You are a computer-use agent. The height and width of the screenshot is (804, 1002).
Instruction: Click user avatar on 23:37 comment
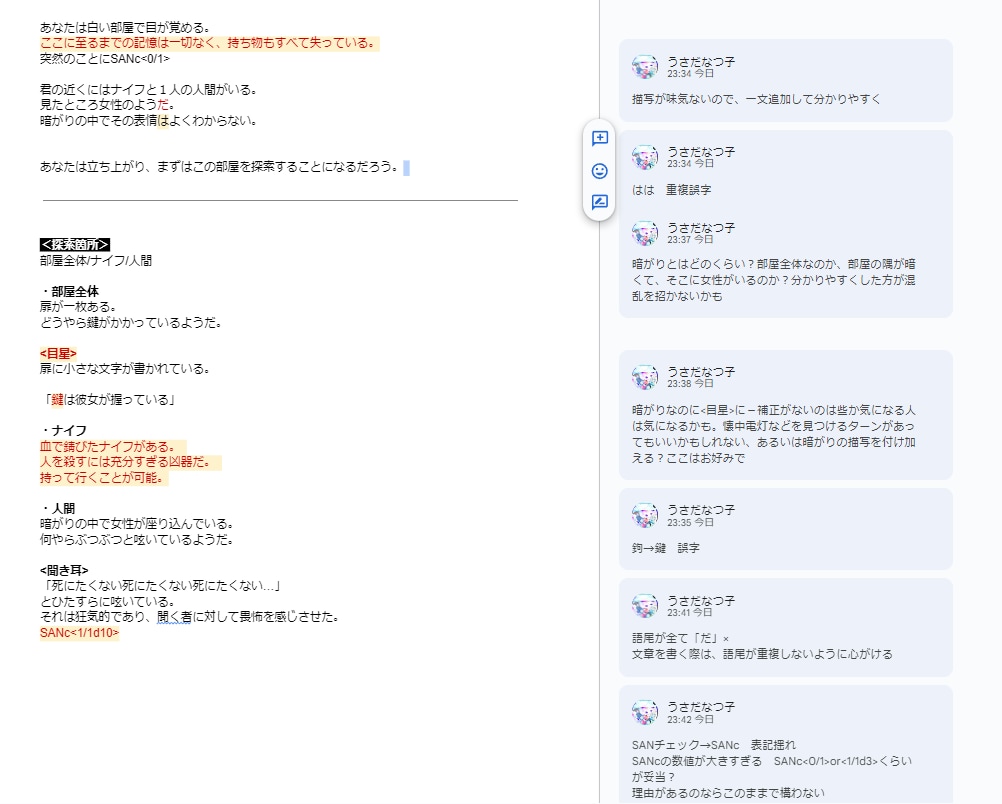pyautogui.click(x=645, y=233)
